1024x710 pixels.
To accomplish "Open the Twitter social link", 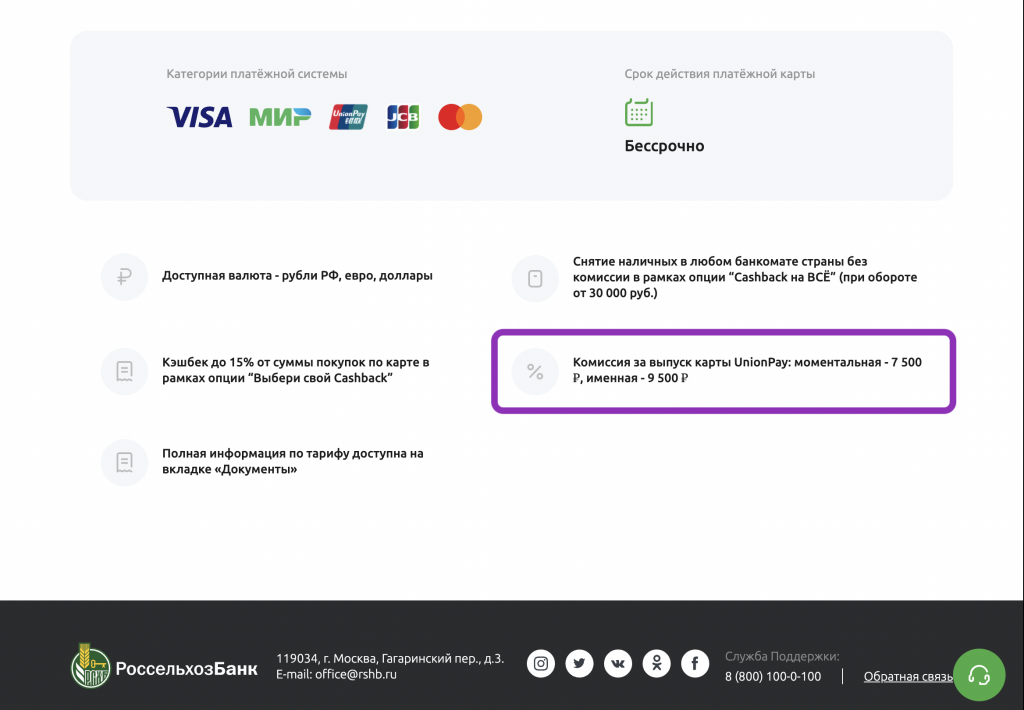I will coord(579,663).
